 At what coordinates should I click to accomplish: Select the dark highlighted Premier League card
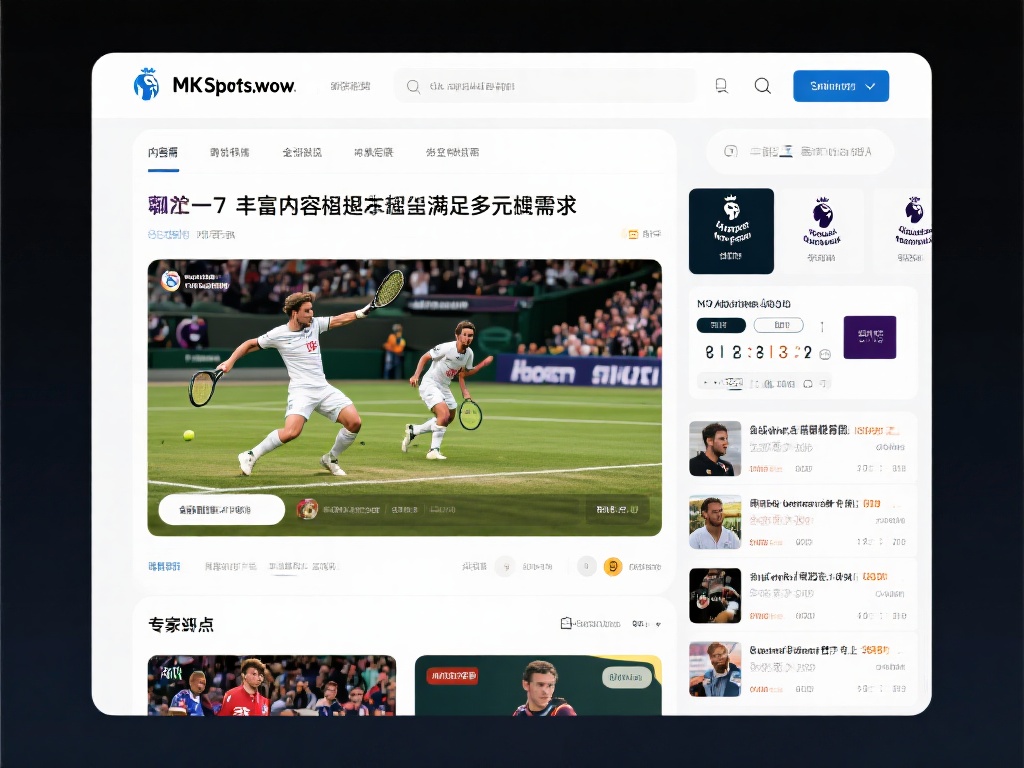(731, 231)
